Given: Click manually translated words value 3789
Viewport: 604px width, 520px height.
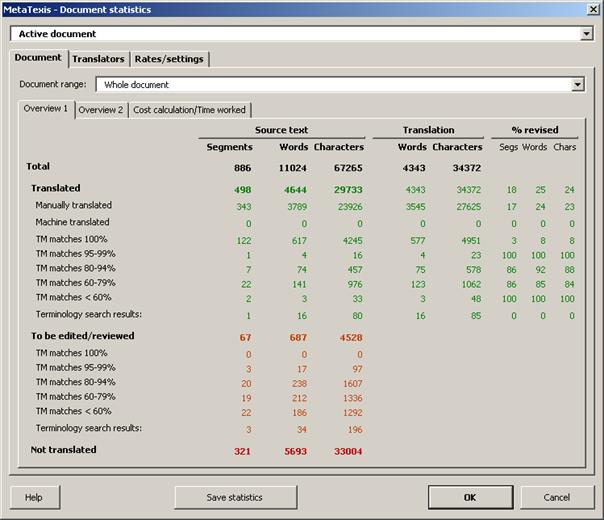Looking at the screenshot, I should click(x=297, y=207).
